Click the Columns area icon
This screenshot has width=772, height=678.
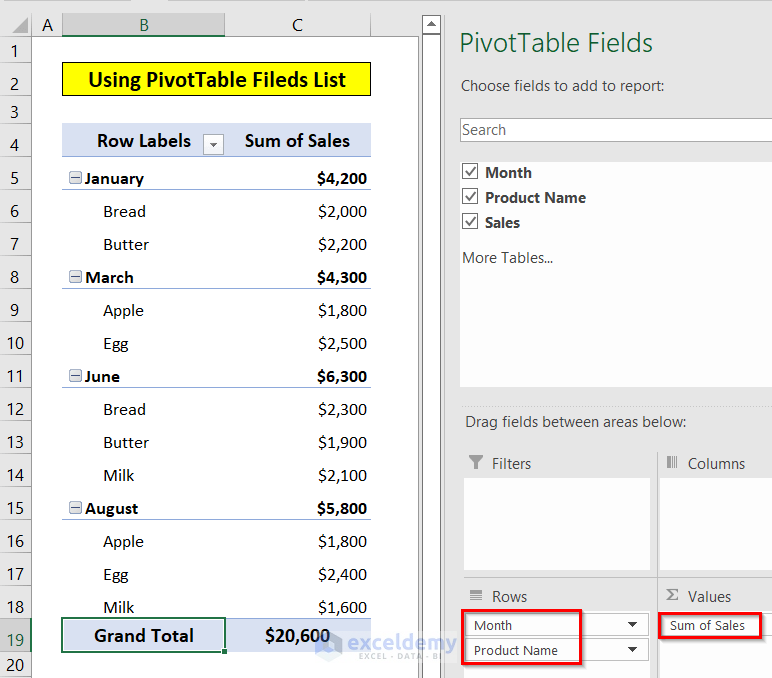tap(673, 463)
